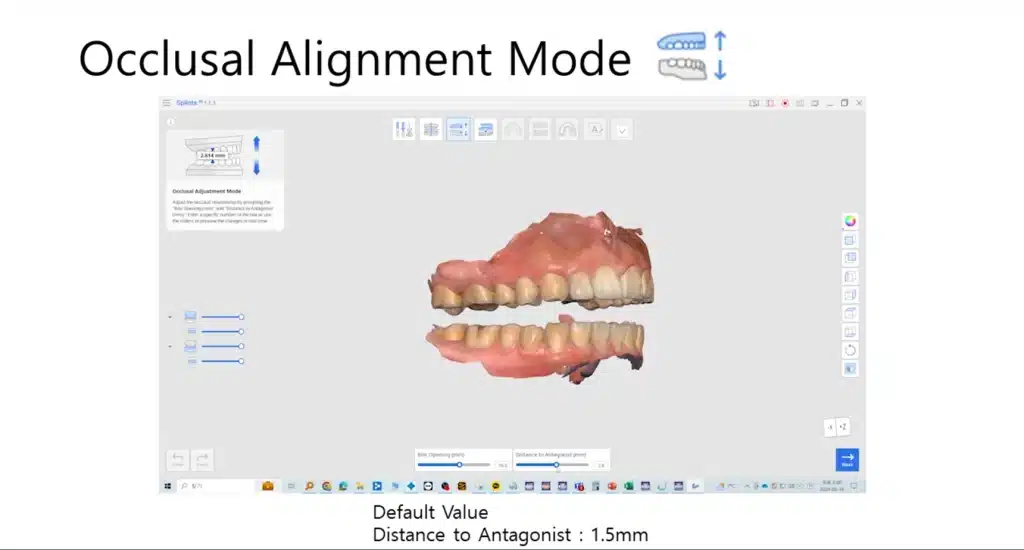Click the front view cube icon below color wheel
The image size is (1024, 550).
tap(850, 240)
